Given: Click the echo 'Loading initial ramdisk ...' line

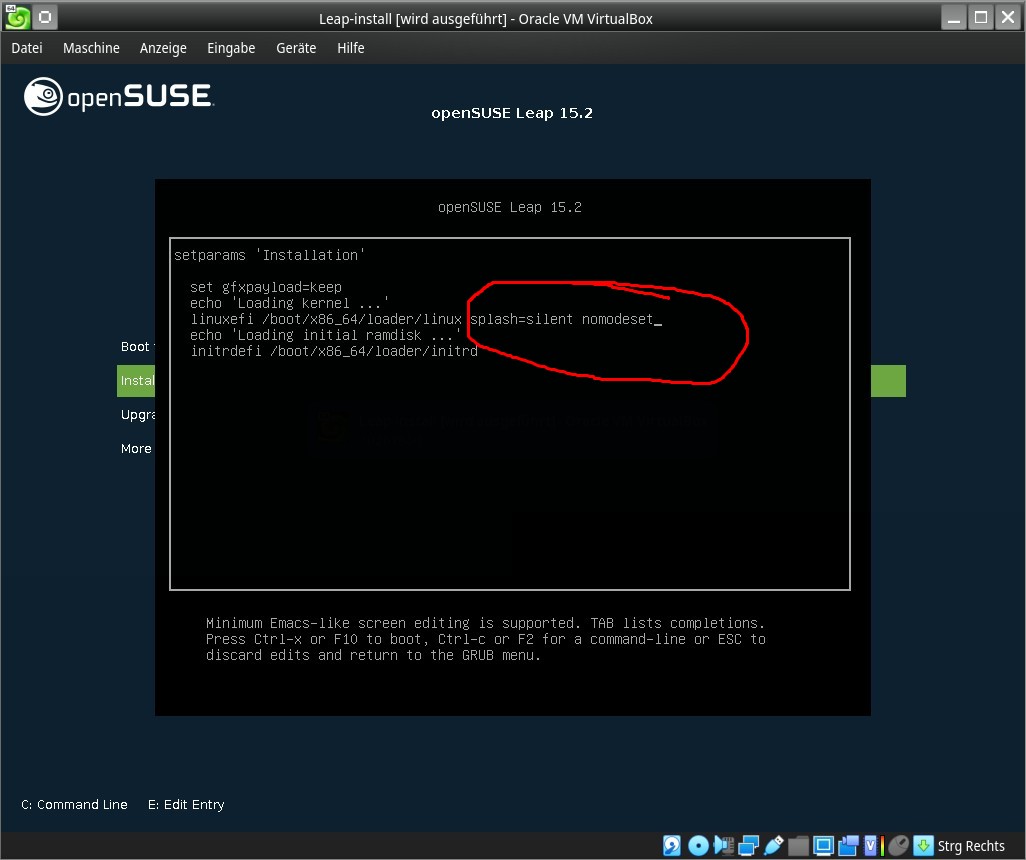Looking at the screenshot, I should tap(325, 335).
